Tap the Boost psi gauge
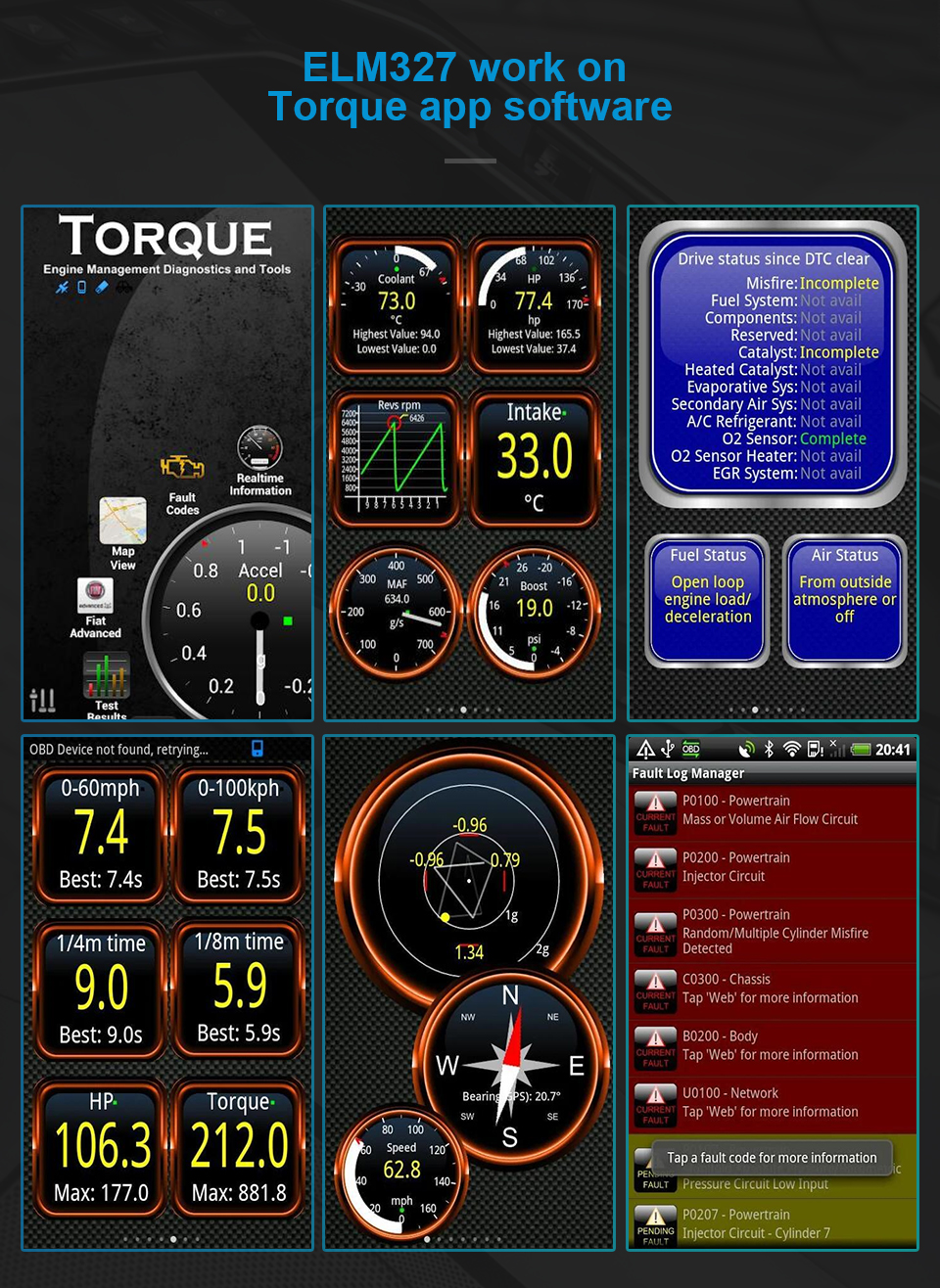The height and width of the screenshot is (1288, 940). click(x=534, y=611)
